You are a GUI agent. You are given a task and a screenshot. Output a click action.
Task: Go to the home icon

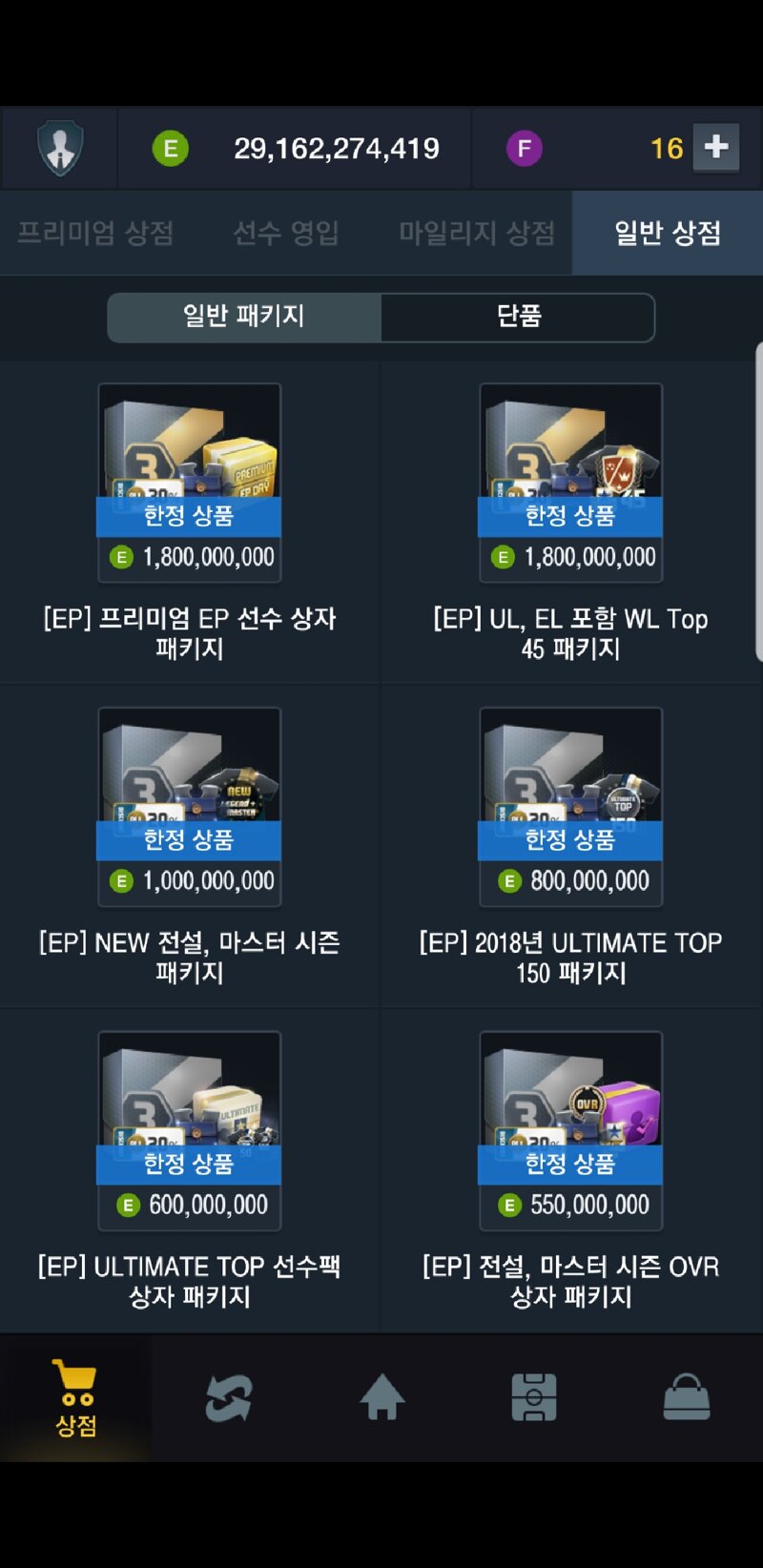point(381,1397)
